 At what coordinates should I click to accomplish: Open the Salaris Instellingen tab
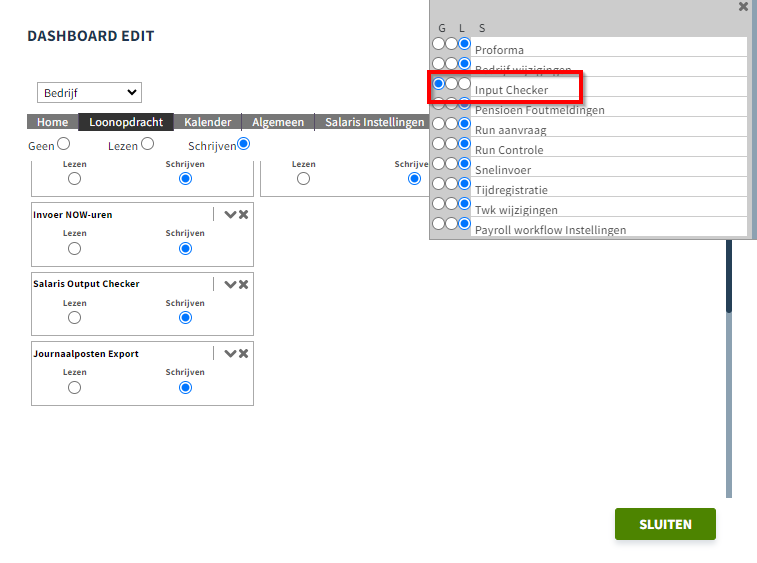pos(374,122)
